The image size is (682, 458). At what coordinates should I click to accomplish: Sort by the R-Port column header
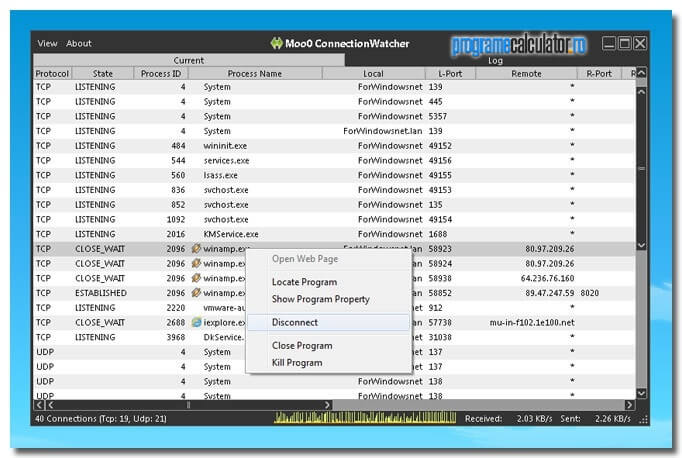(x=599, y=74)
